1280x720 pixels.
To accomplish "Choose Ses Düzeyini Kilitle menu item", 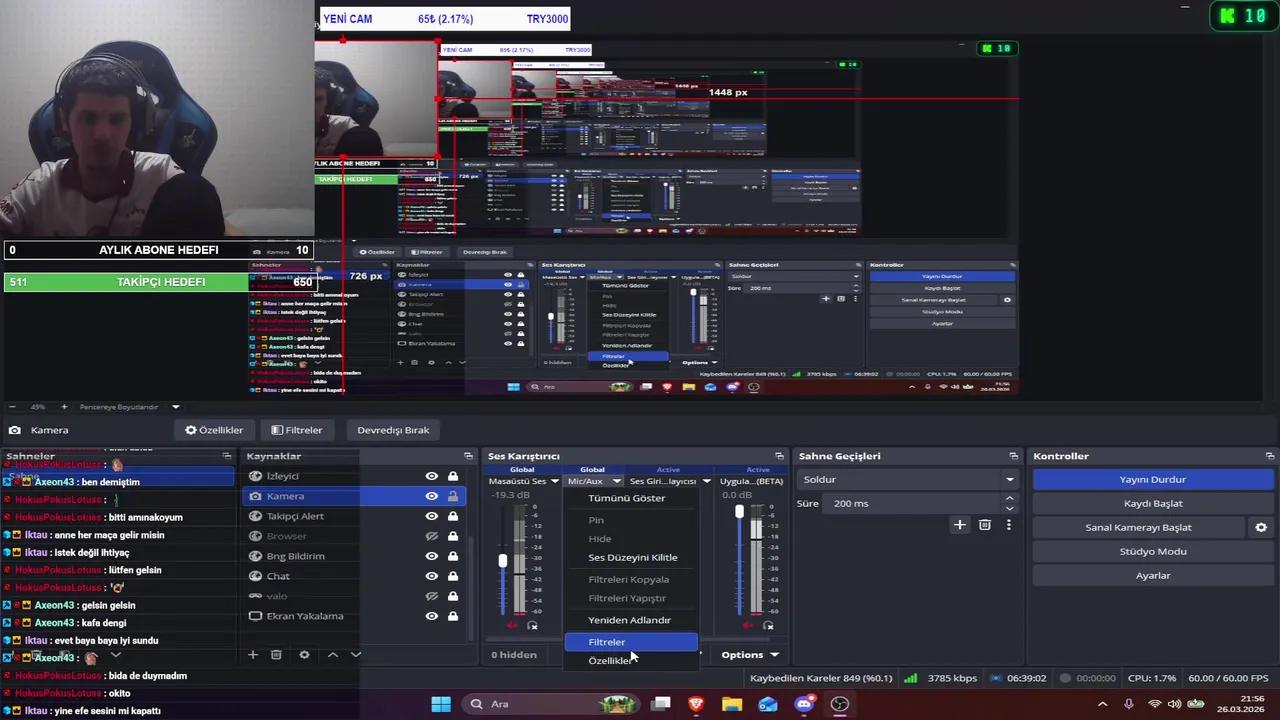I will pos(633,557).
